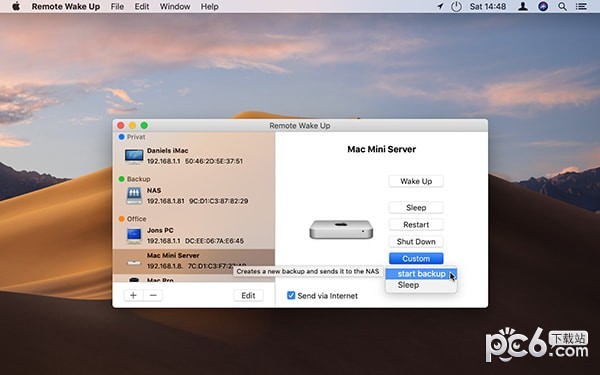Open the Apple menu
Screen dimensions: 600x375
[x=16, y=6]
